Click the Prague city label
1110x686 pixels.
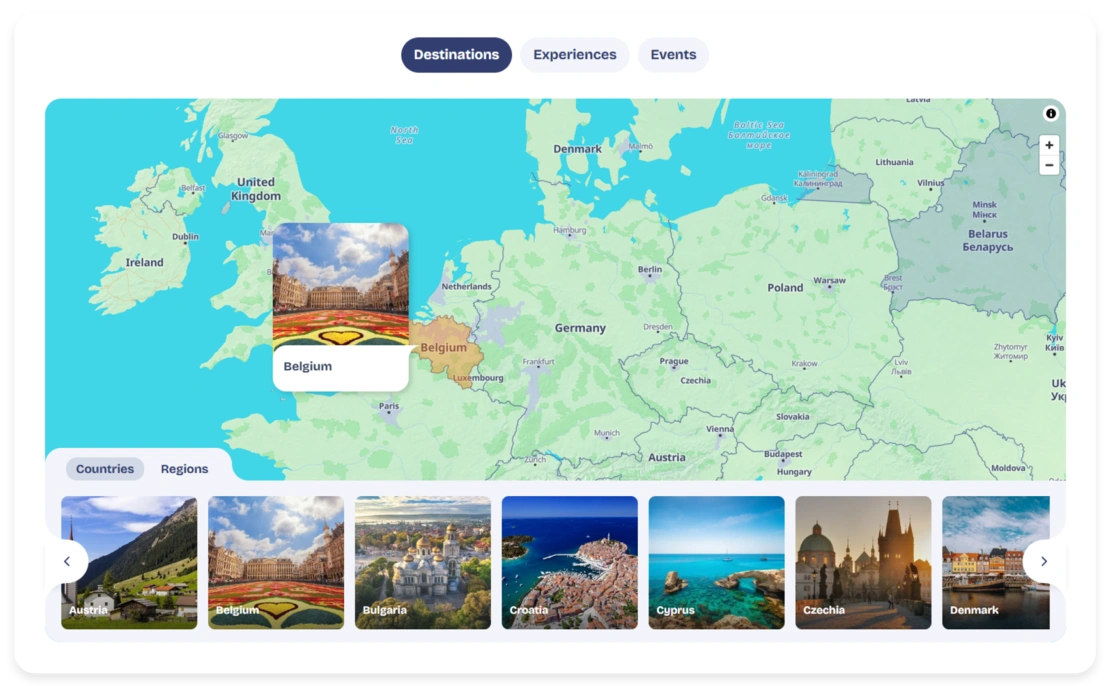(x=673, y=361)
